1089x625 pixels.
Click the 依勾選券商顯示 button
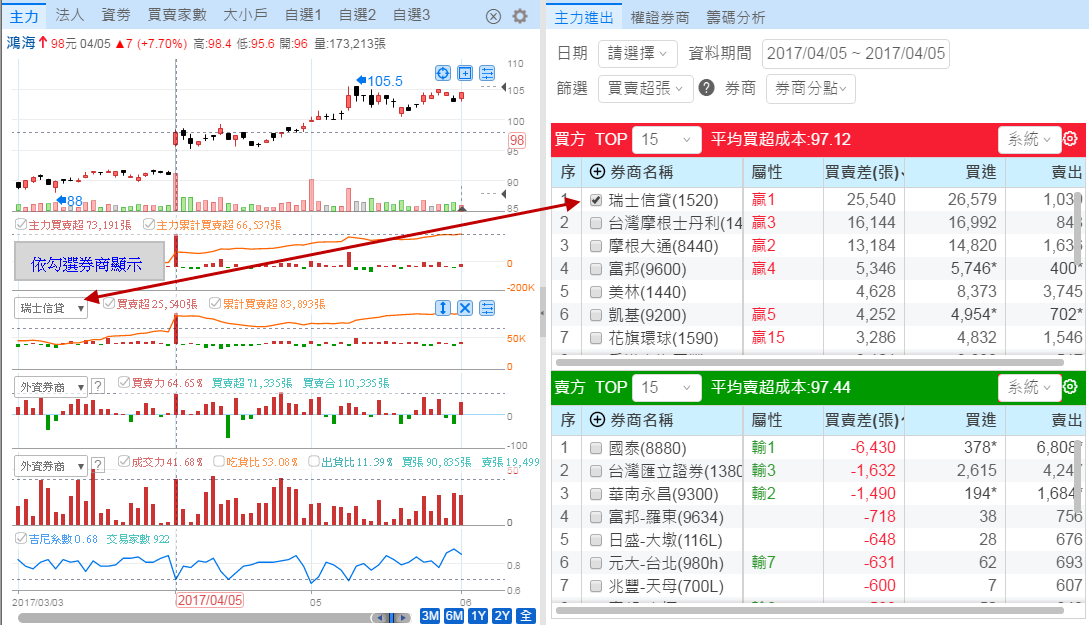[87, 264]
